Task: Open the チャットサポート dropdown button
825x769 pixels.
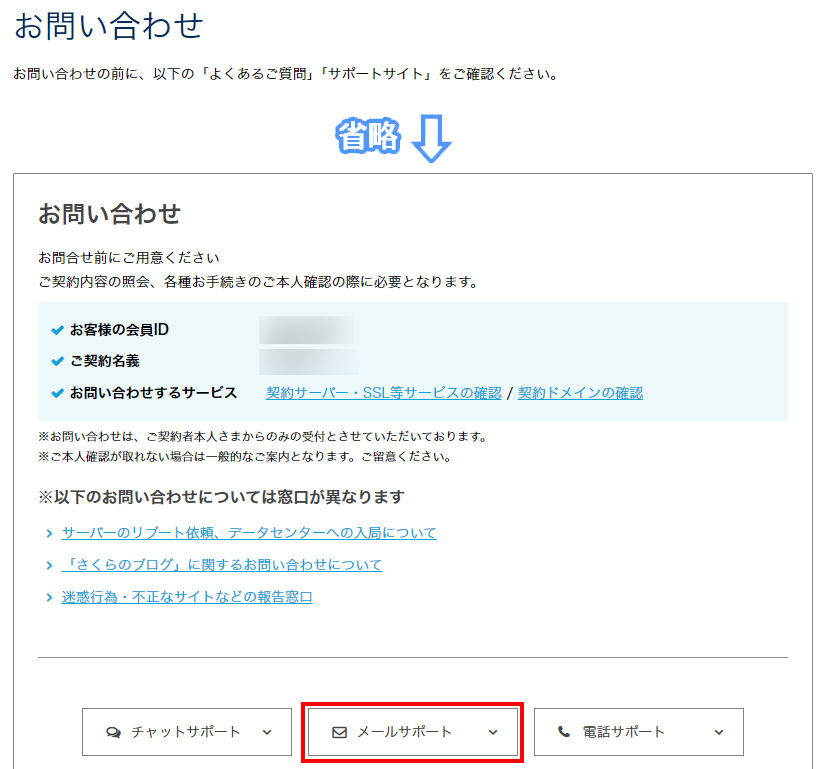Action: [187, 732]
